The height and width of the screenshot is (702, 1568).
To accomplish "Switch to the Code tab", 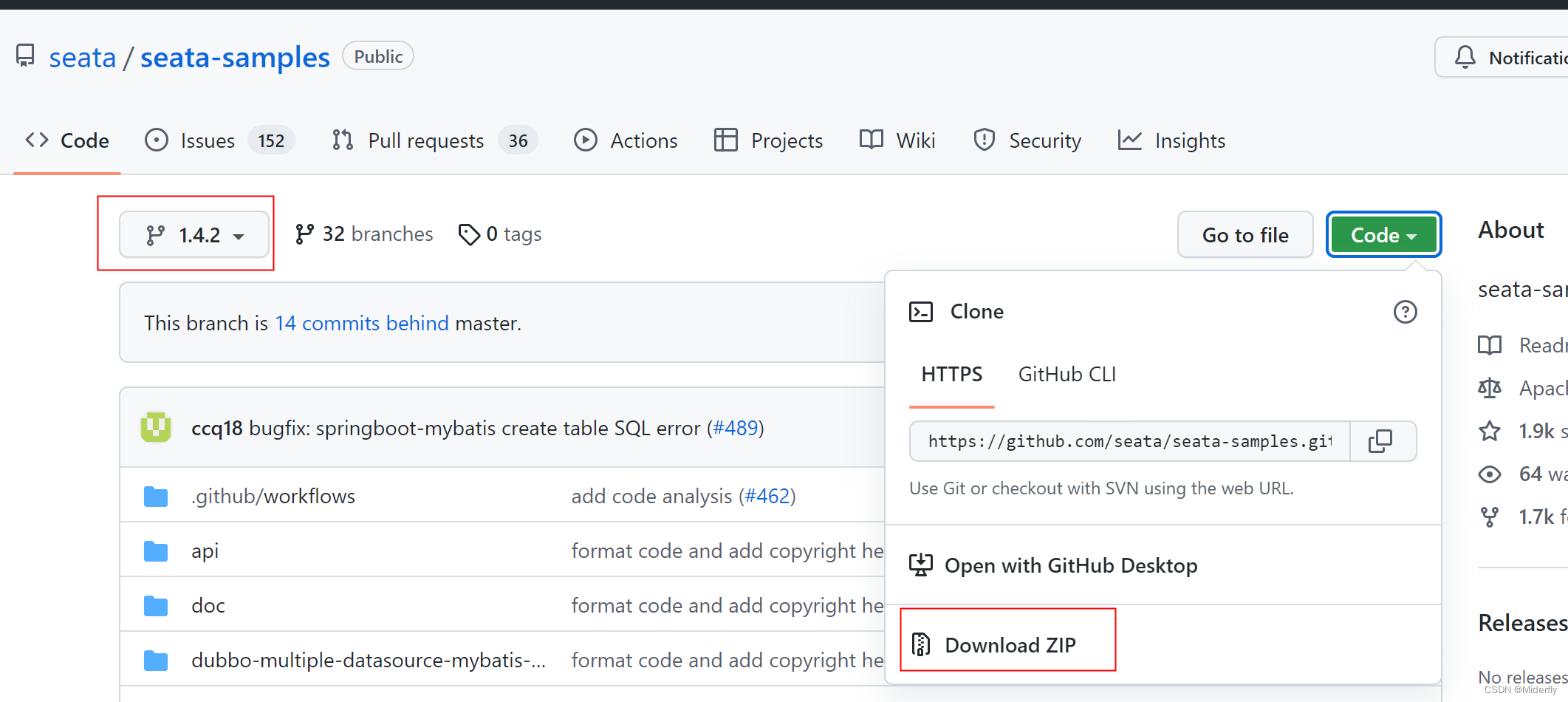I will click(x=67, y=140).
